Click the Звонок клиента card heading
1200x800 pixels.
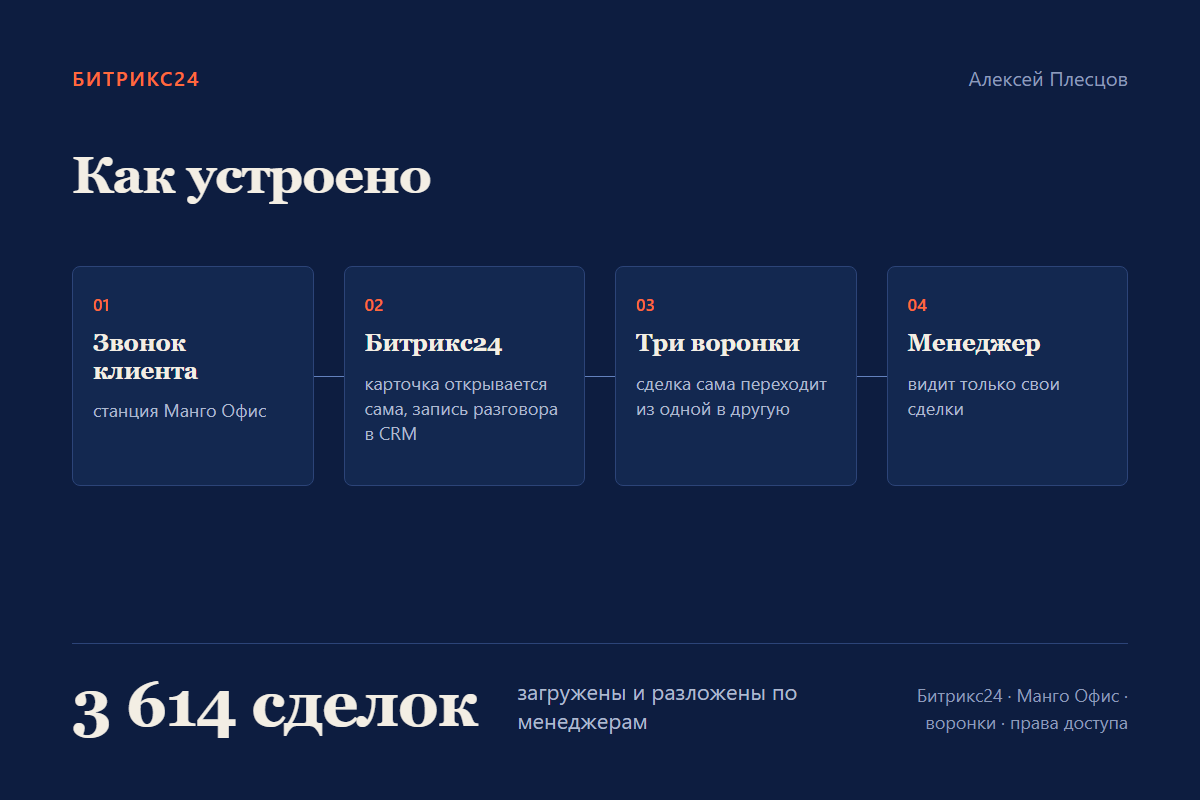[146, 357]
